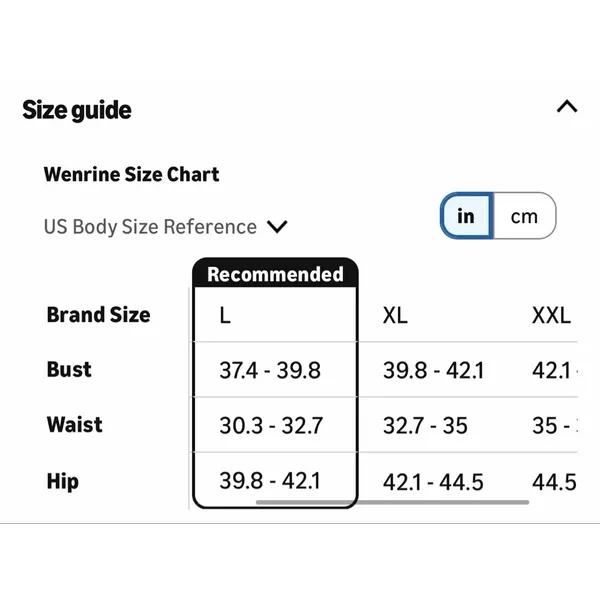Click the L waist value 30.3 - 32.7
Screen dimensions: 600x600
271,426
